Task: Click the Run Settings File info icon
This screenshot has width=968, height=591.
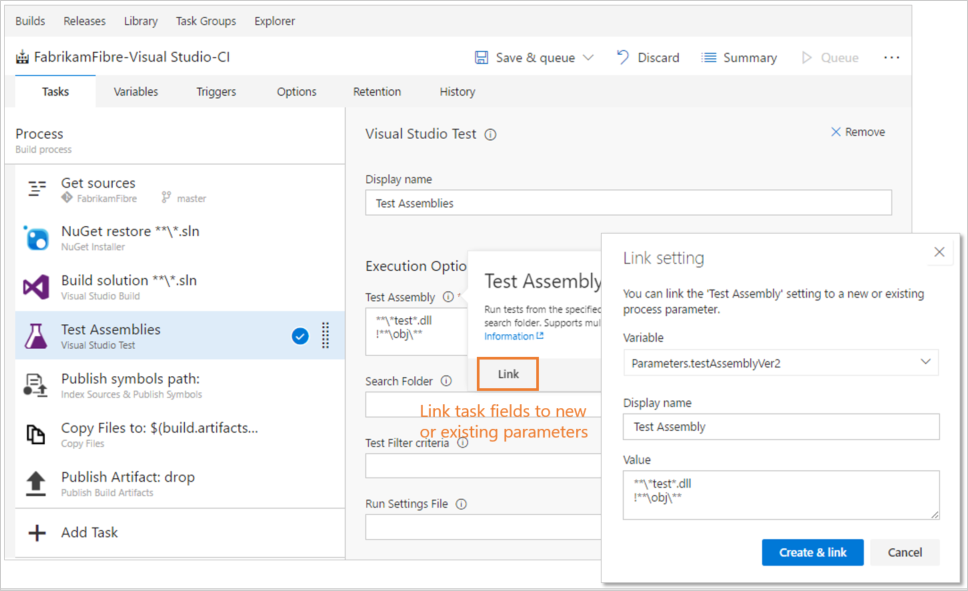Action: pos(461,504)
